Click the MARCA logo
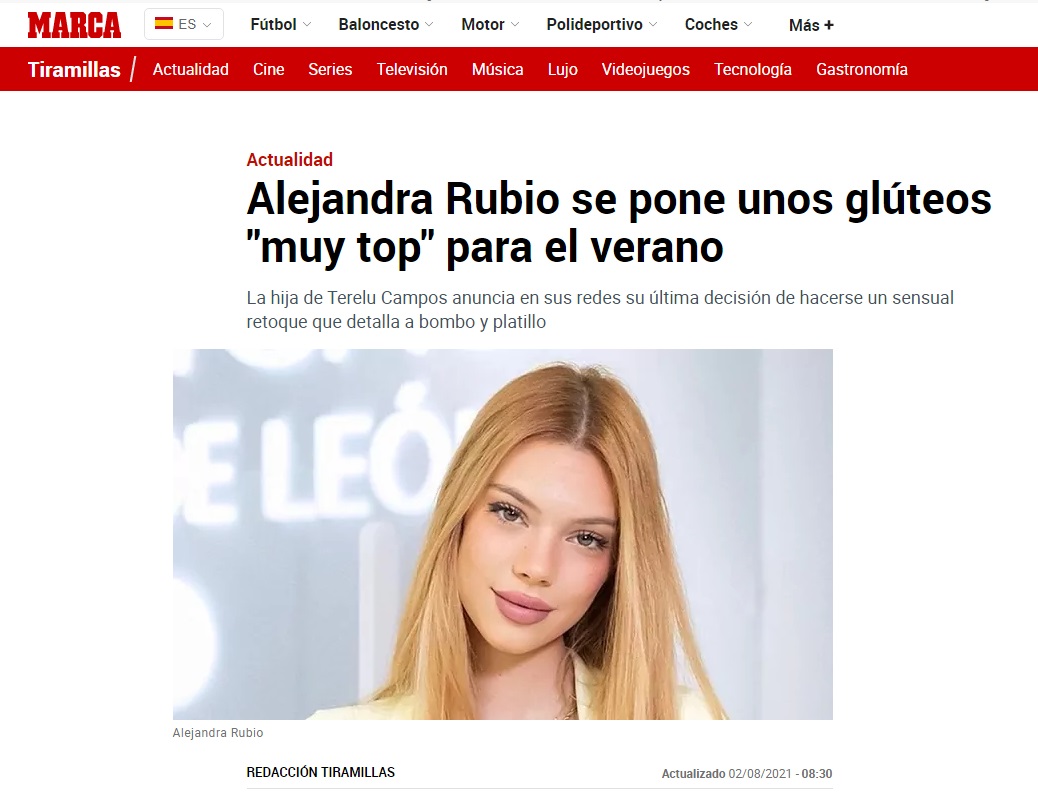Screen dimensions: 1038x810 (x=74, y=25)
